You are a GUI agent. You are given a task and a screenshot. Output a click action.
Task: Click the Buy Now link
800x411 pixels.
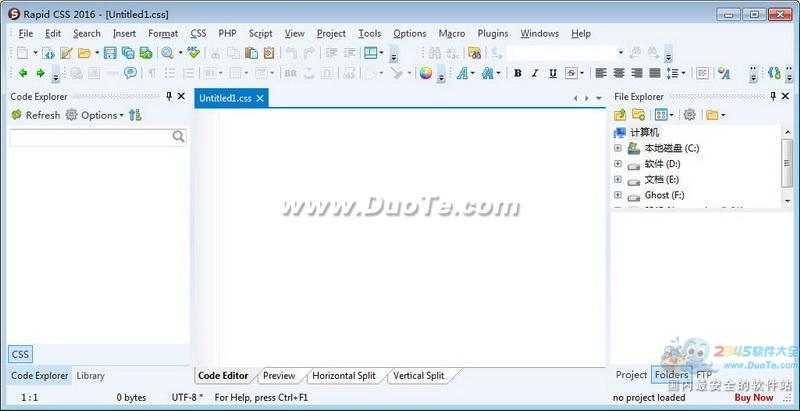(754, 398)
